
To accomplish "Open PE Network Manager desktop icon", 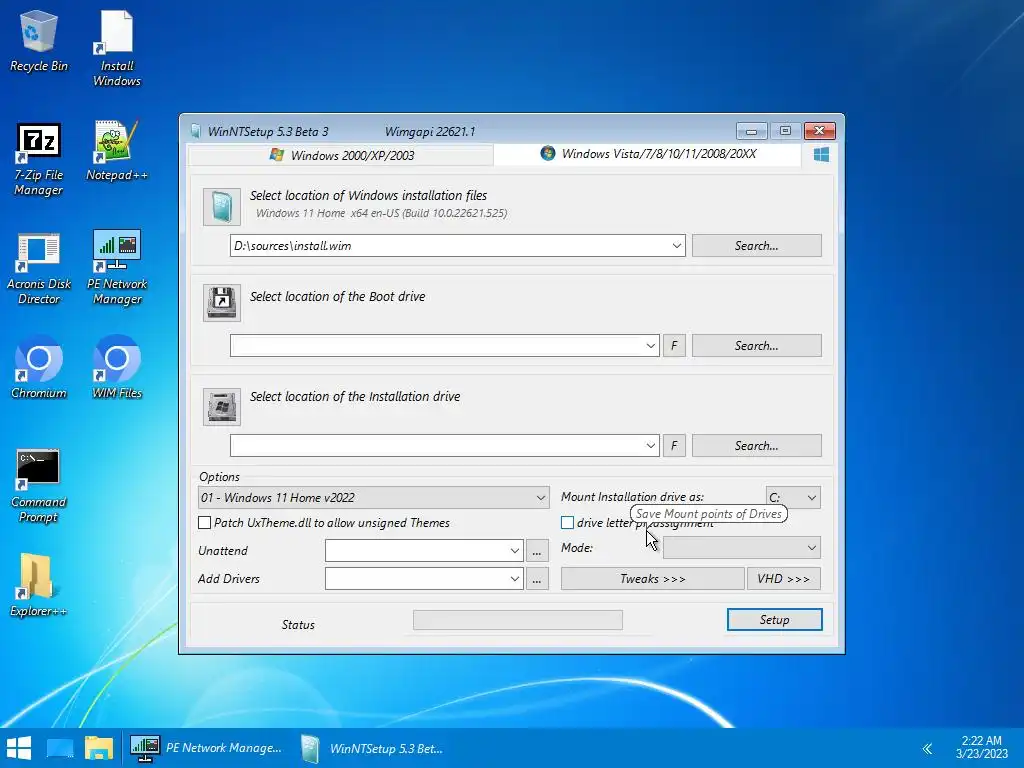I will pyautogui.click(x=117, y=268).
